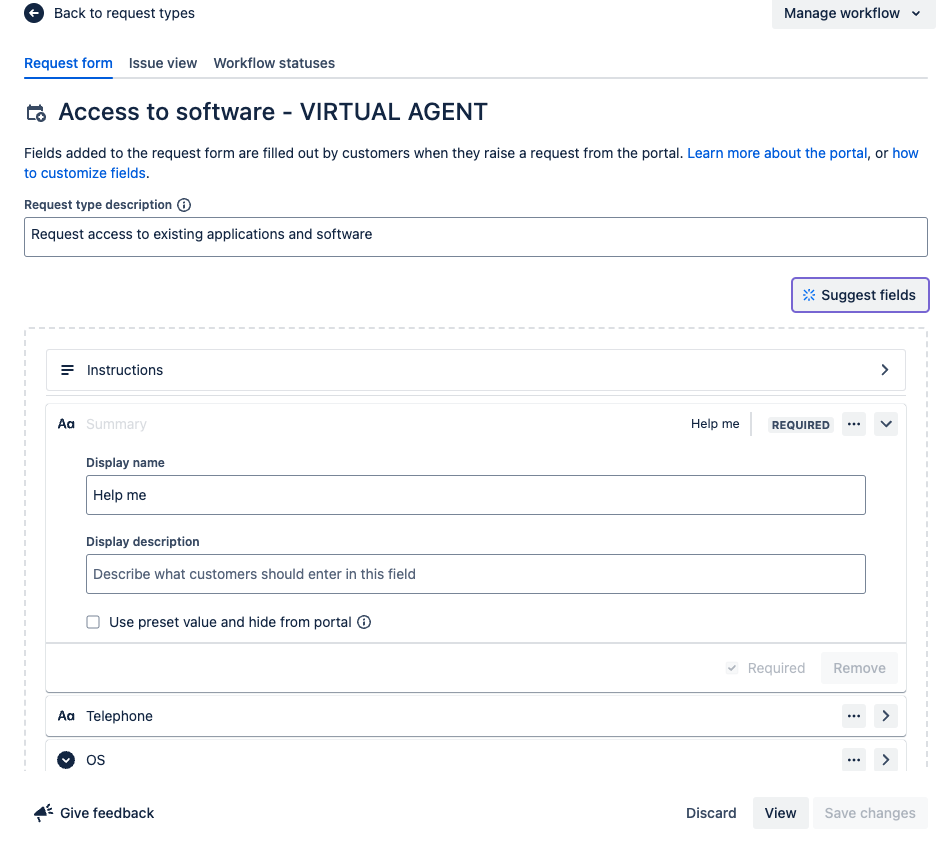949x844 pixels.
Task: Open the Summary field's more options (…) menu
Action: (x=853, y=423)
